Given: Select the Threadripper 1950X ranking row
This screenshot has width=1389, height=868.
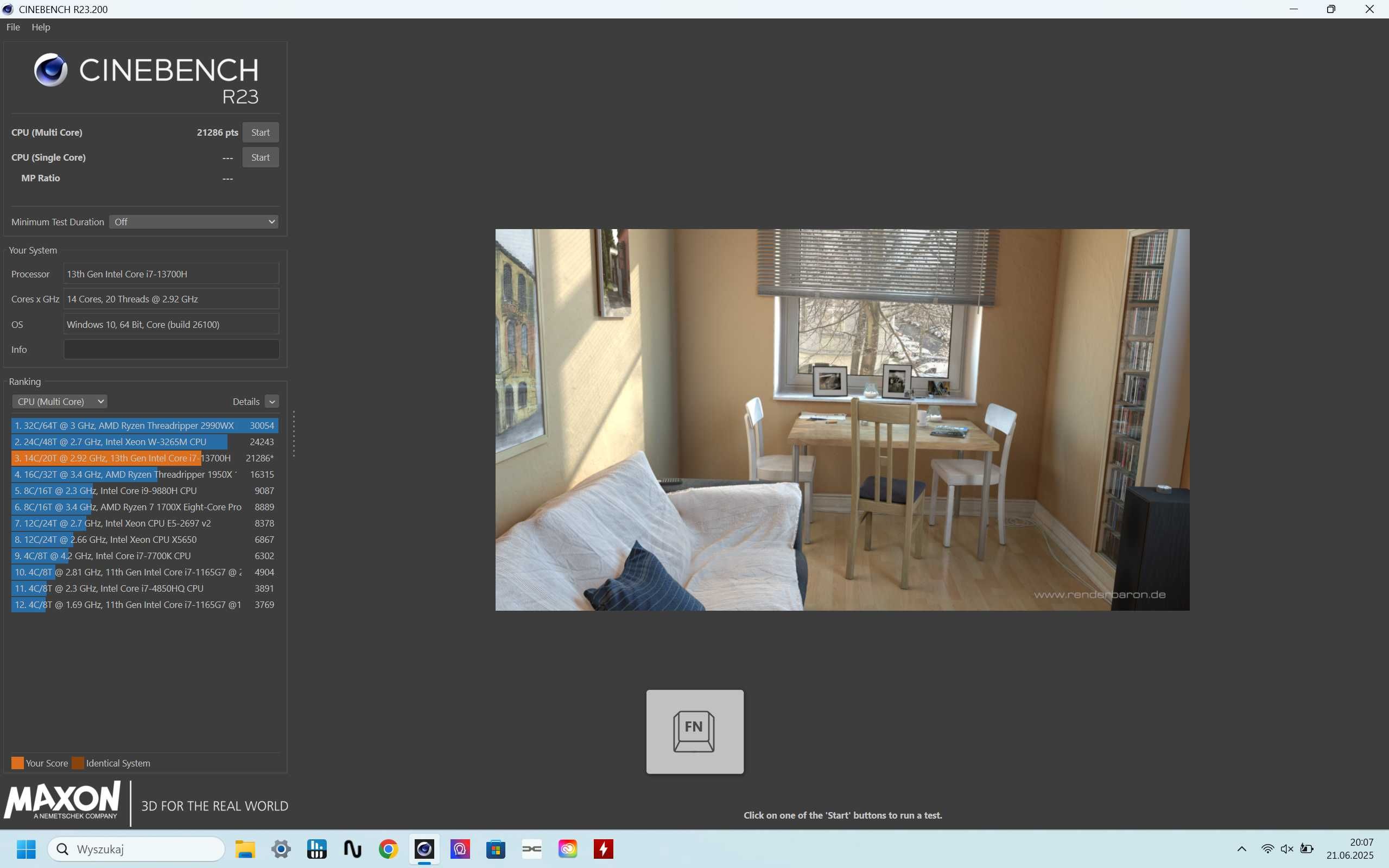Looking at the screenshot, I should point(144,474).
